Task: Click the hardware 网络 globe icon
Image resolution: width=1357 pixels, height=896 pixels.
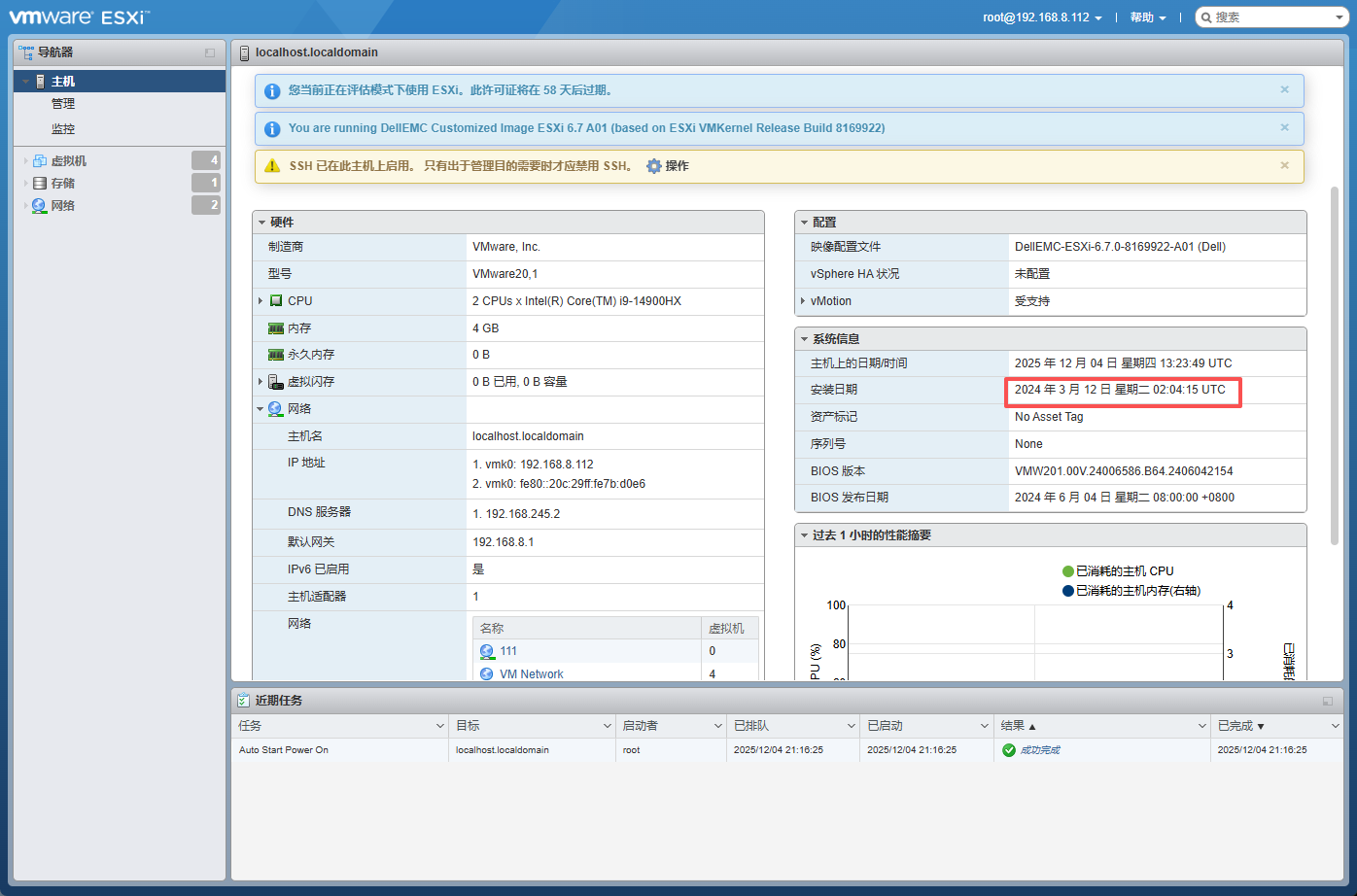Action: 276,409
